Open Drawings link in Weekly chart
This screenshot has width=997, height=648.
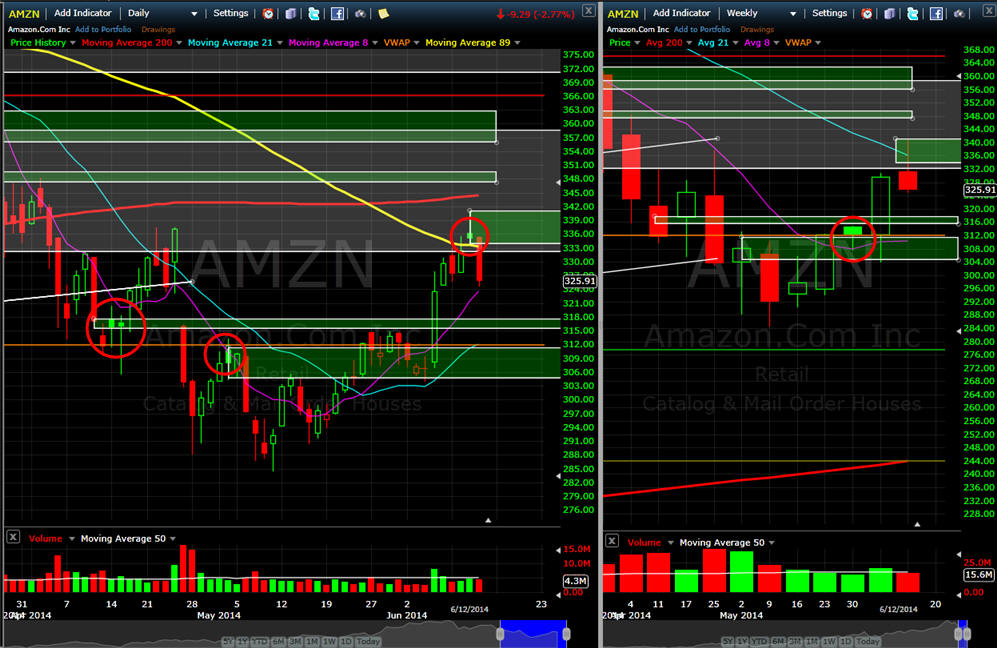point(757,29)
